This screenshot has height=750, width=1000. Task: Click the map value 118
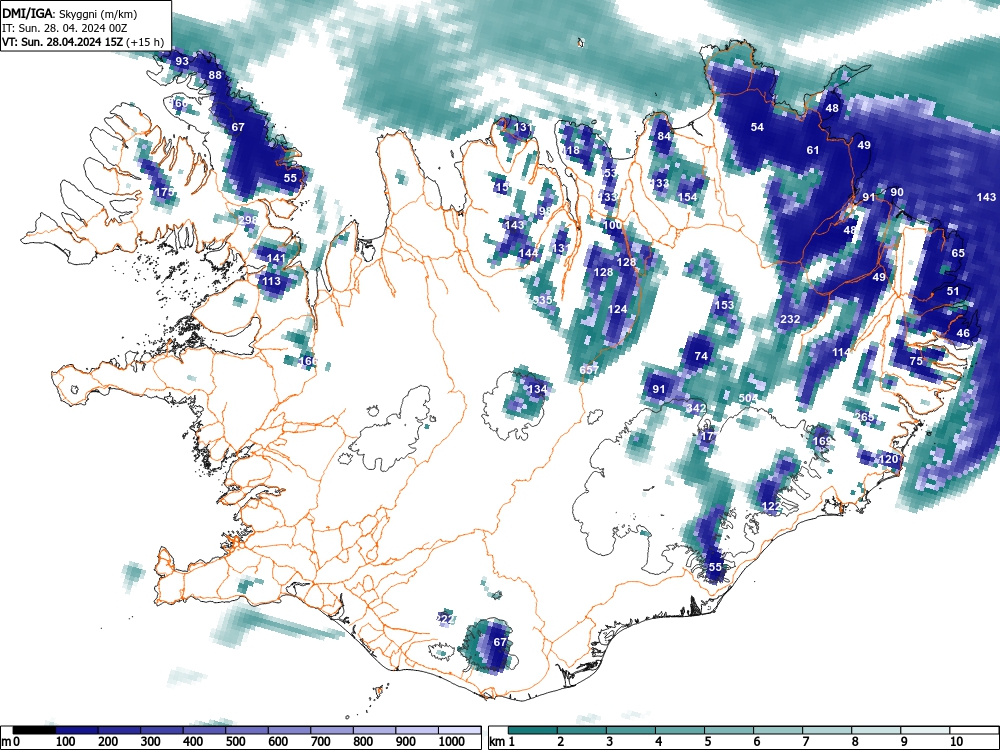[570, 151]
